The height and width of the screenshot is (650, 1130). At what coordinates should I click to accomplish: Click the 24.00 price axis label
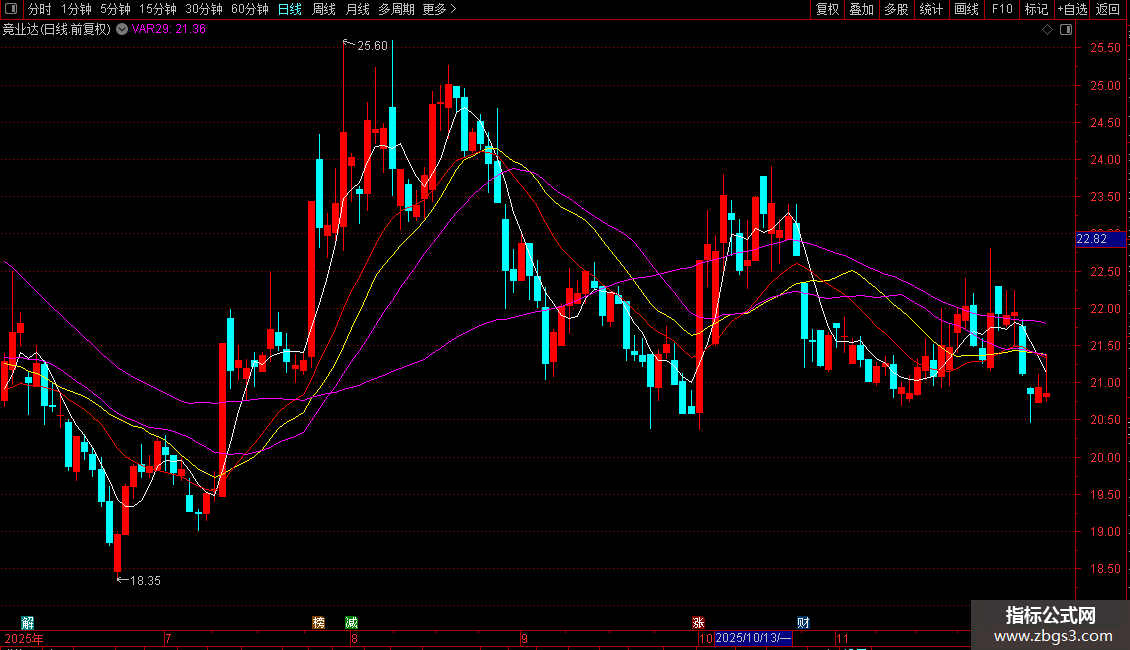pos(1105,160)
